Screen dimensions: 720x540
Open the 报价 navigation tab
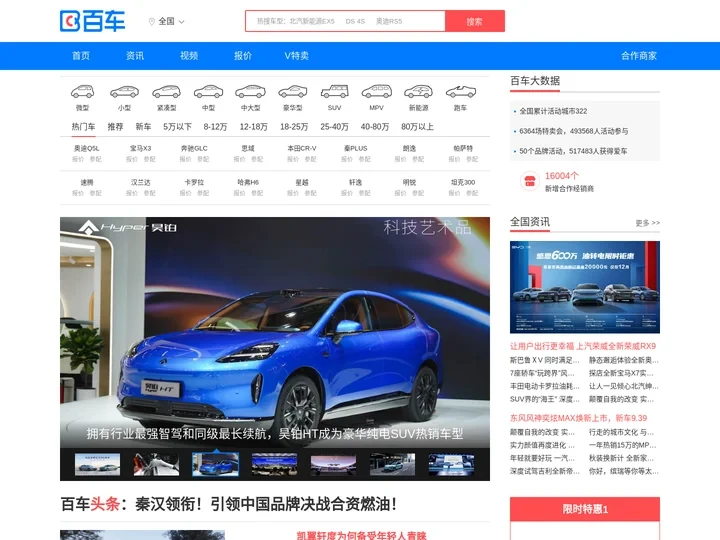click(x=243, y=56)
